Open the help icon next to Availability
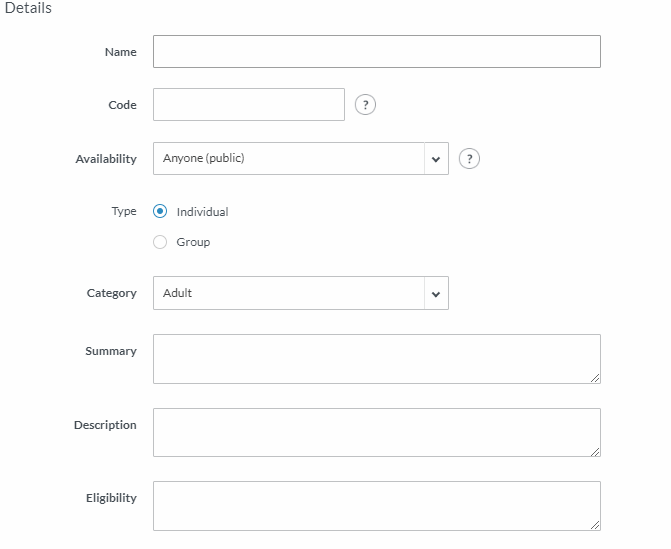This screenshot has width=671, height=549. pos(469,159)
